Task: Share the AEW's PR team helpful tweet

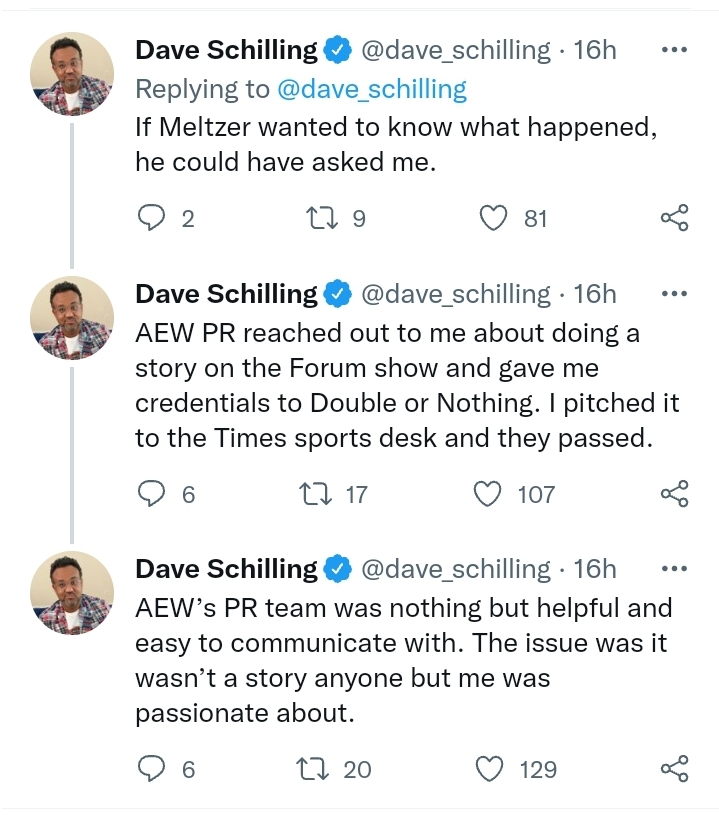Action: tap(675, 769)
